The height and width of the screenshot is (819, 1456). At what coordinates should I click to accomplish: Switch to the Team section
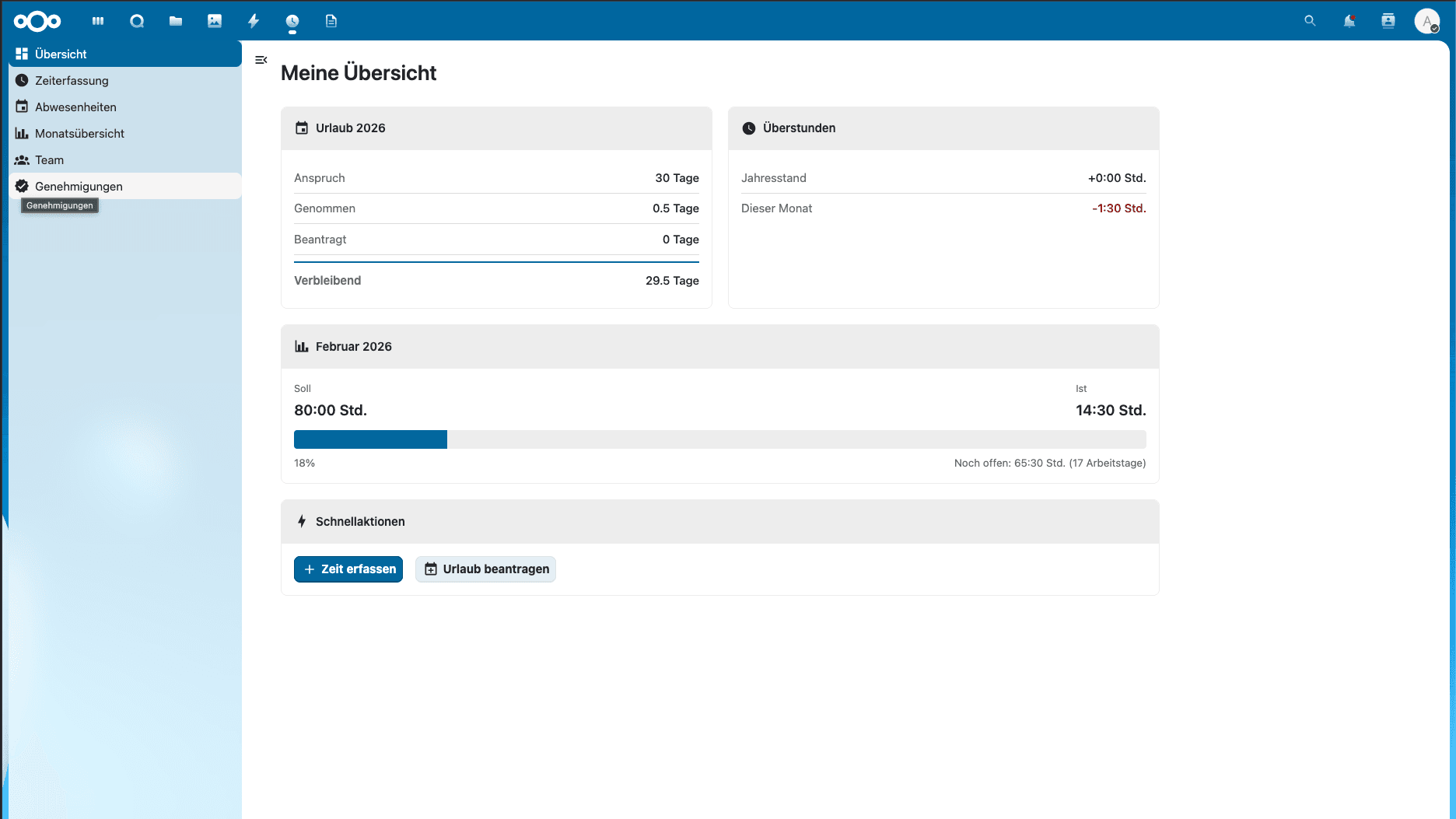point(49,159)
